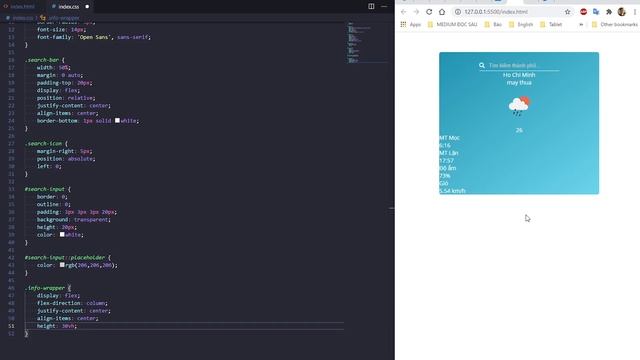Open the Tablet bookmark folder
This screenshot has height=360, width=640.
[x=551, y=24]
